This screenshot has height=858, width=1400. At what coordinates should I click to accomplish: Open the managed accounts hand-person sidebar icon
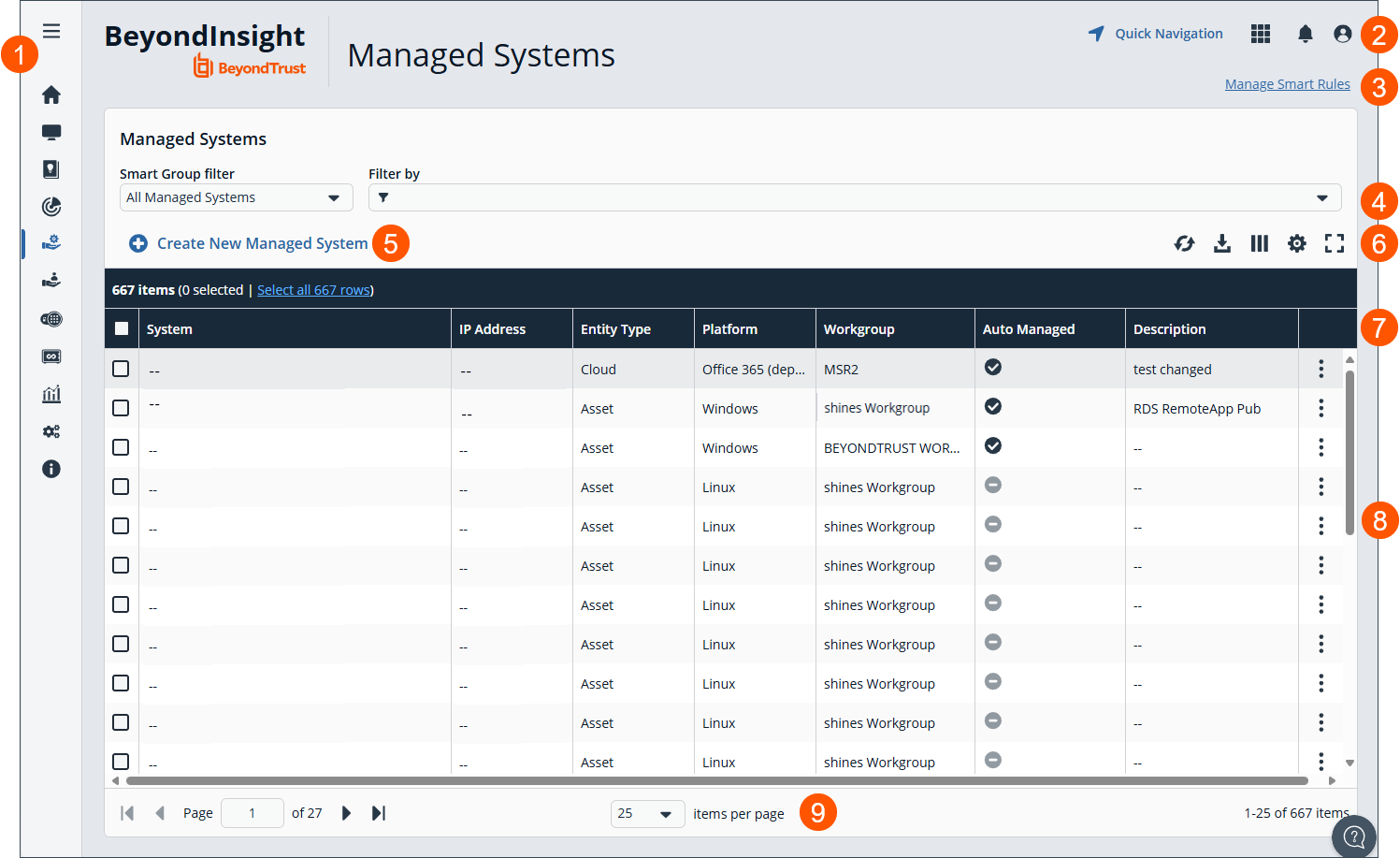click(51, 280)
